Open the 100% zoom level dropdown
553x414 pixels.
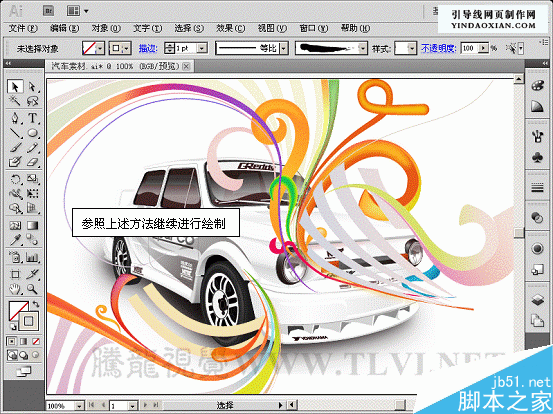point(80,406)
